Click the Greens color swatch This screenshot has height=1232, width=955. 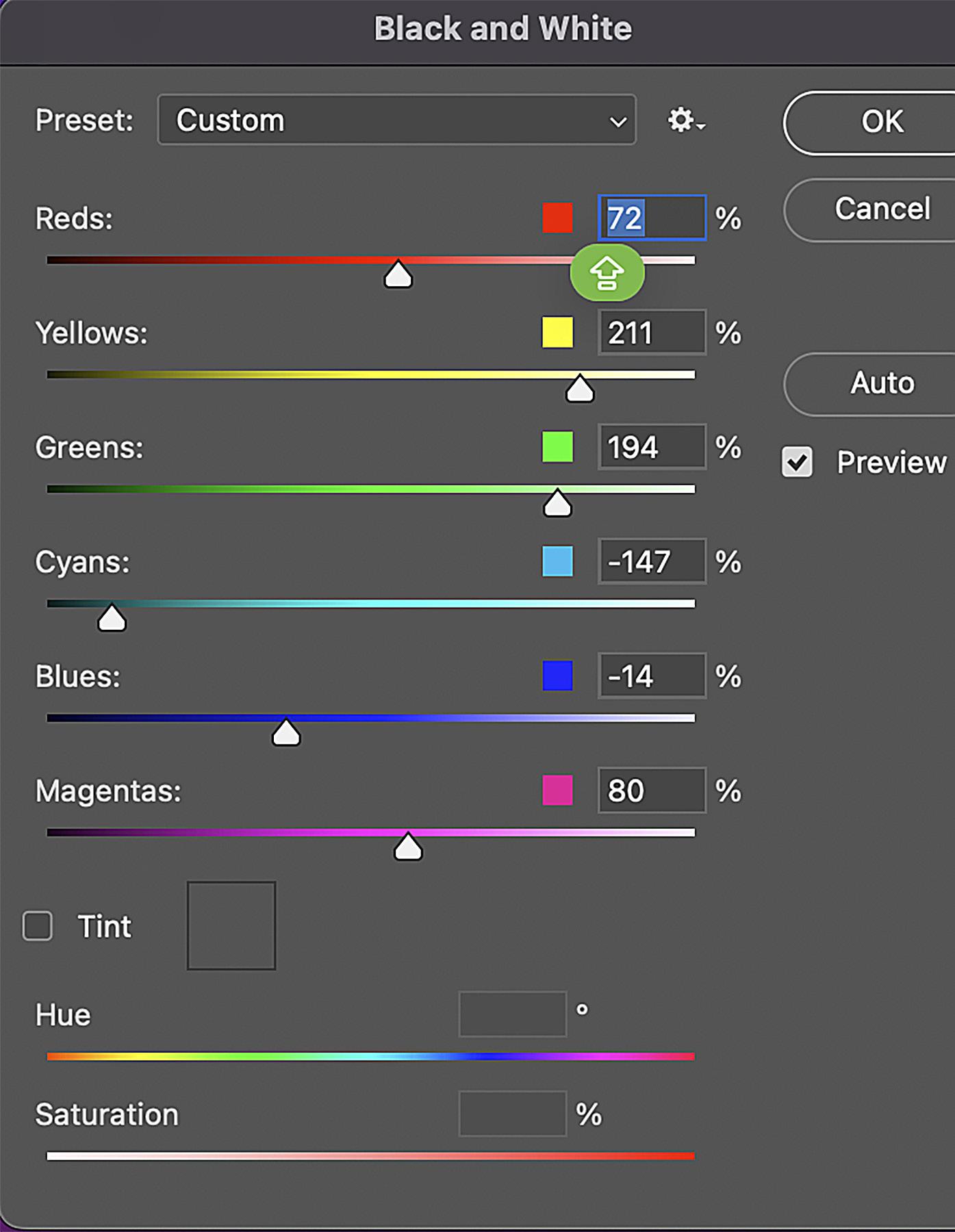tap(557, 447)
